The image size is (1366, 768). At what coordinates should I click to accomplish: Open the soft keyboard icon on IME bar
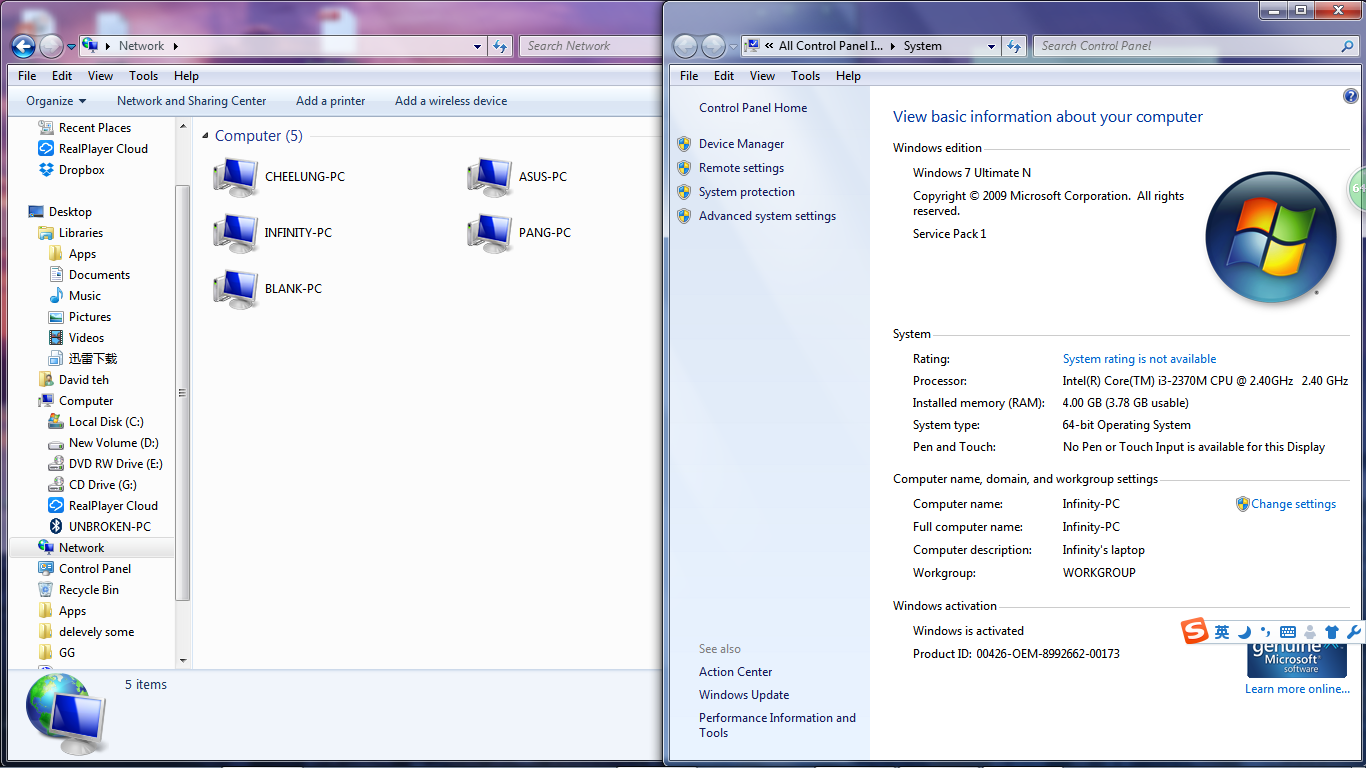point(1288,632)
